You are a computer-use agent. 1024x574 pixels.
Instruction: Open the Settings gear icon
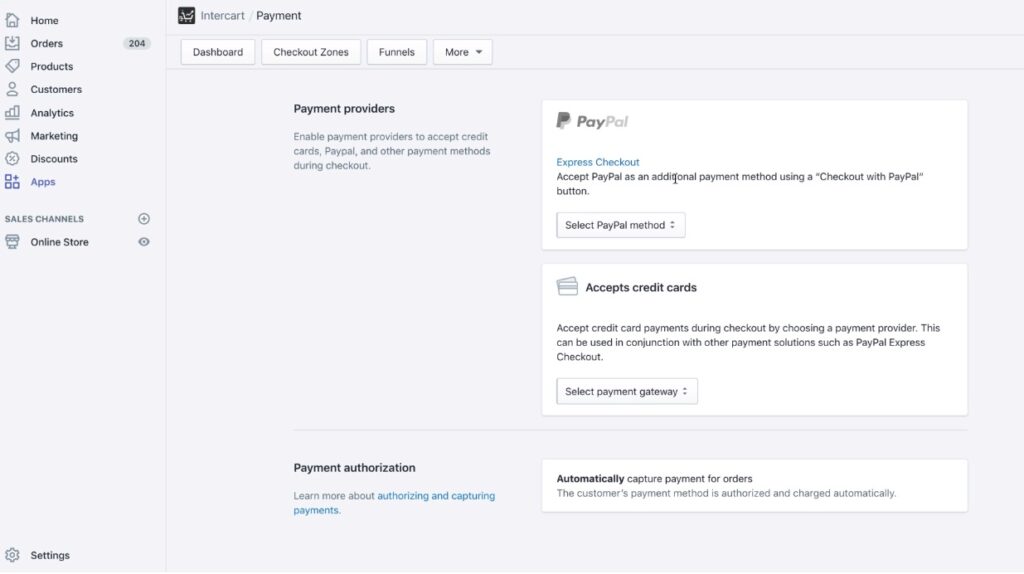click(12, 555)
